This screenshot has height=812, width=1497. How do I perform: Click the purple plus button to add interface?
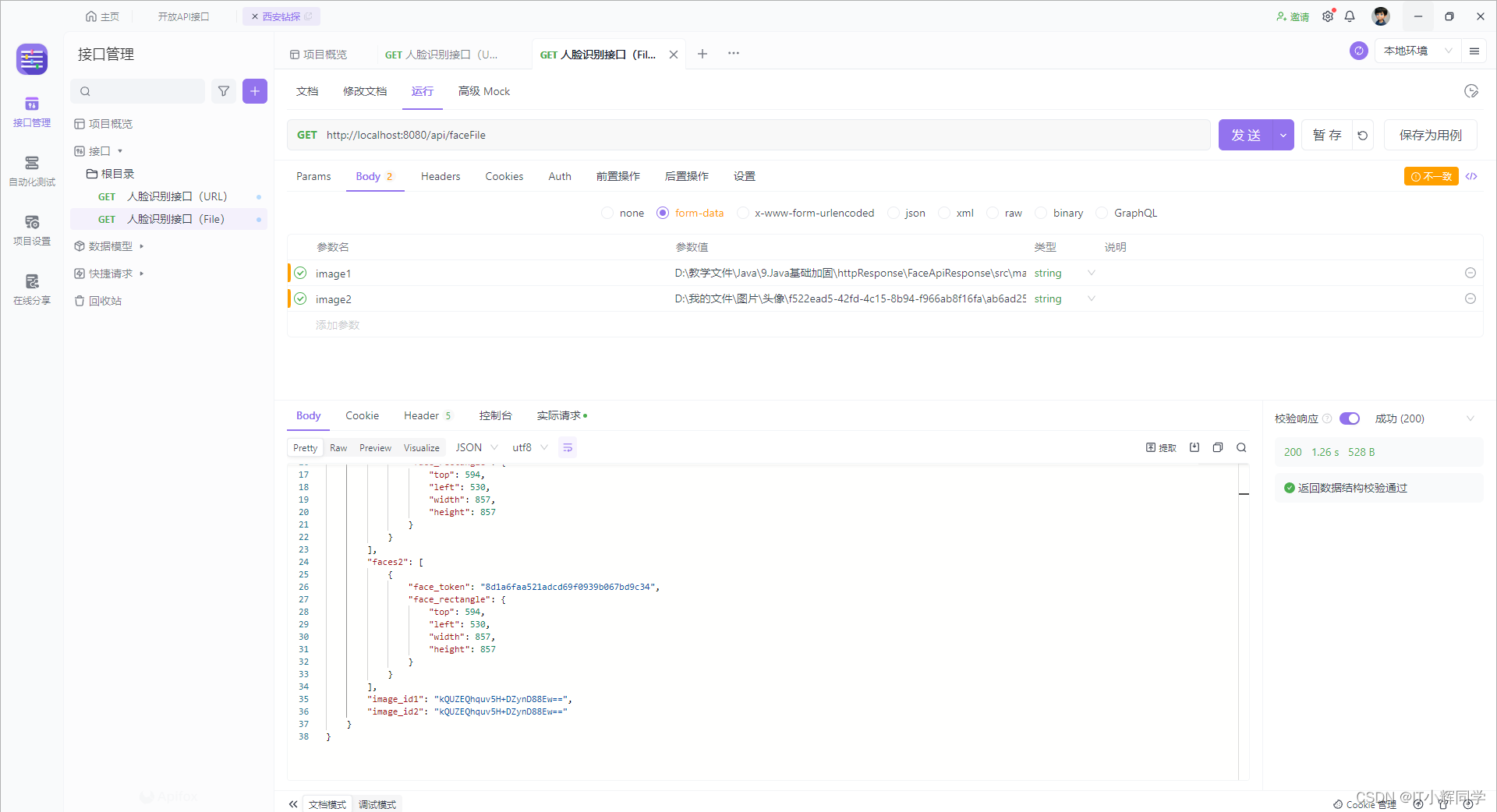(255, 91)
